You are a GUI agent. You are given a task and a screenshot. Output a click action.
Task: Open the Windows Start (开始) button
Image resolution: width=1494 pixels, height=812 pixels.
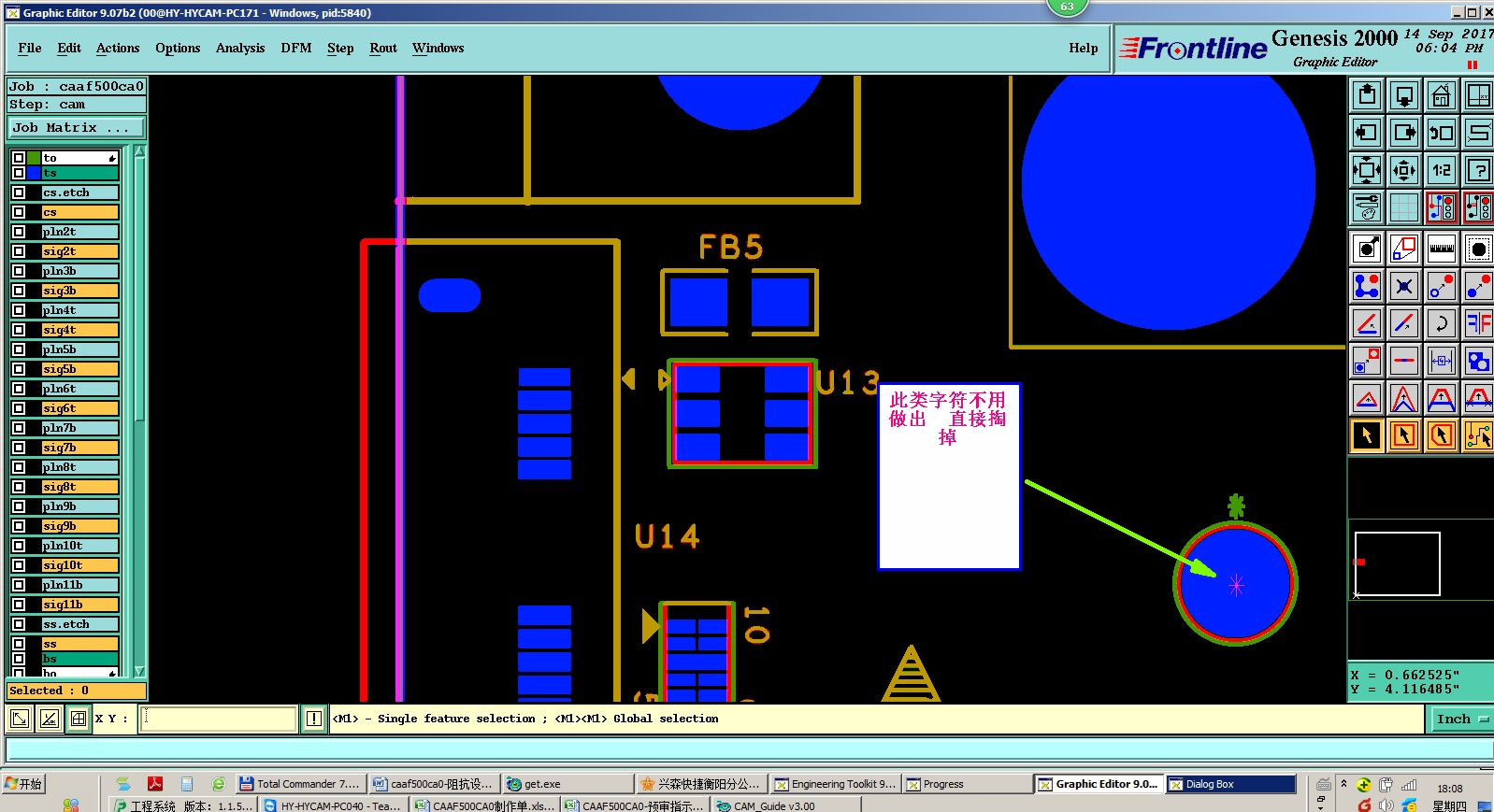(x=24, y=784)
